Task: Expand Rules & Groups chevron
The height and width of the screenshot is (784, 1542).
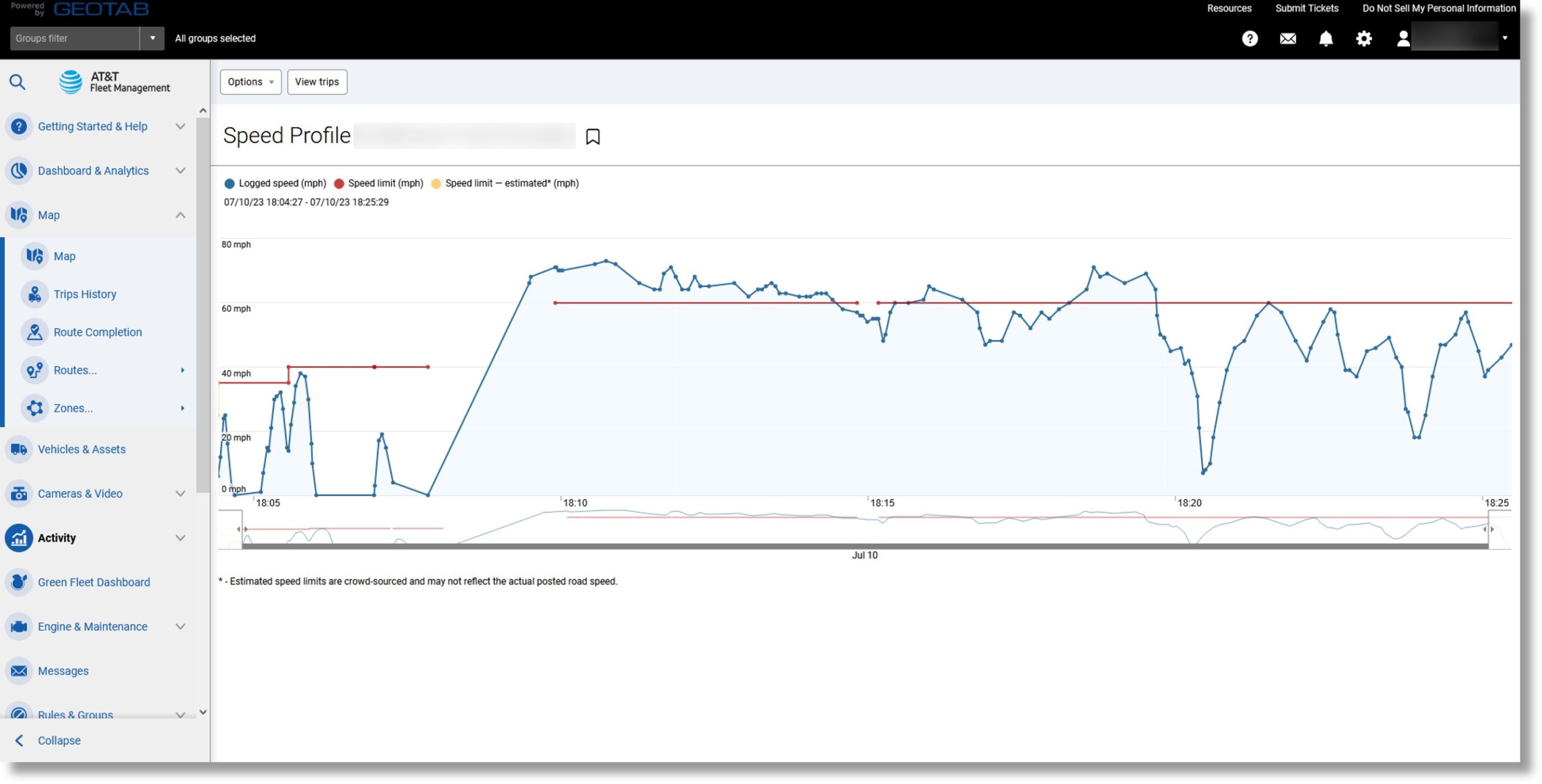Action: (x=180, y=714)
